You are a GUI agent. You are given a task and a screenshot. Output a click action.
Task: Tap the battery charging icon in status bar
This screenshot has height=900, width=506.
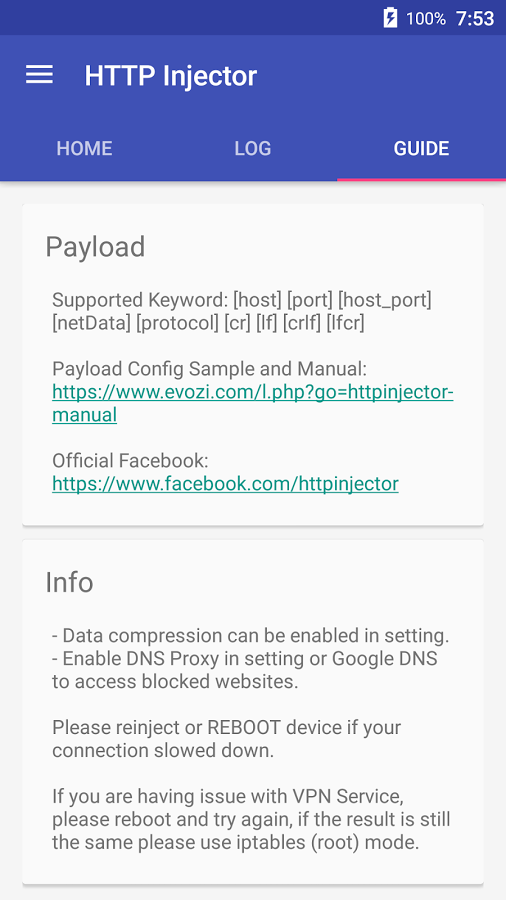[x=390, y=18]
